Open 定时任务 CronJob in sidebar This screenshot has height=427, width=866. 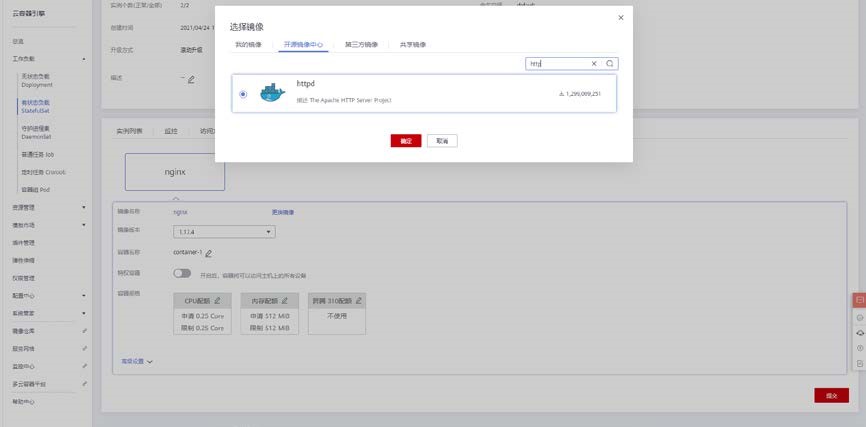[43, 172]
